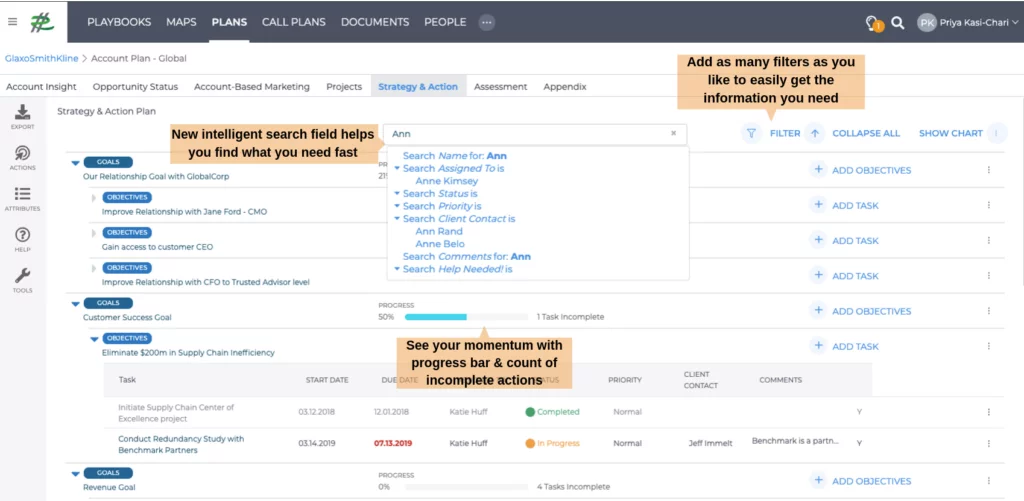
Task: Switch to the Account Insight tab
Action: (41, 86)
